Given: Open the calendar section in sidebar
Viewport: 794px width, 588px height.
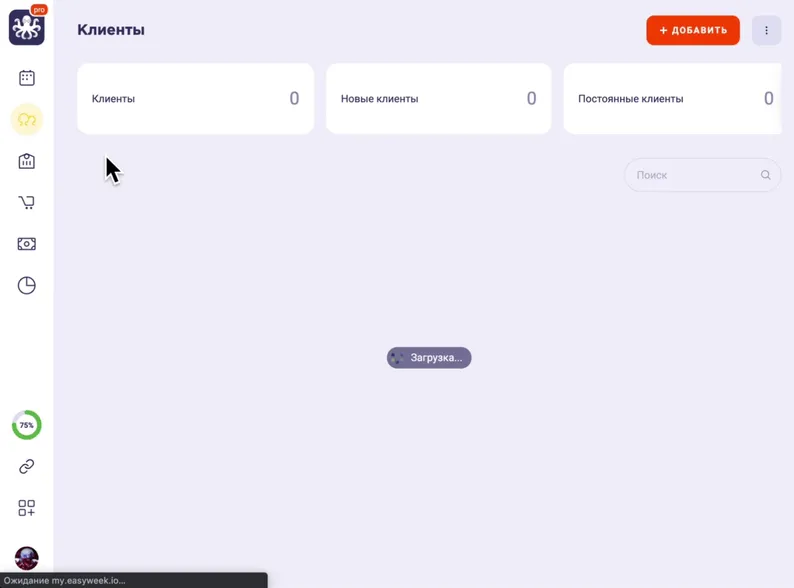Looking at the screenshot, I should click(27, 78).
